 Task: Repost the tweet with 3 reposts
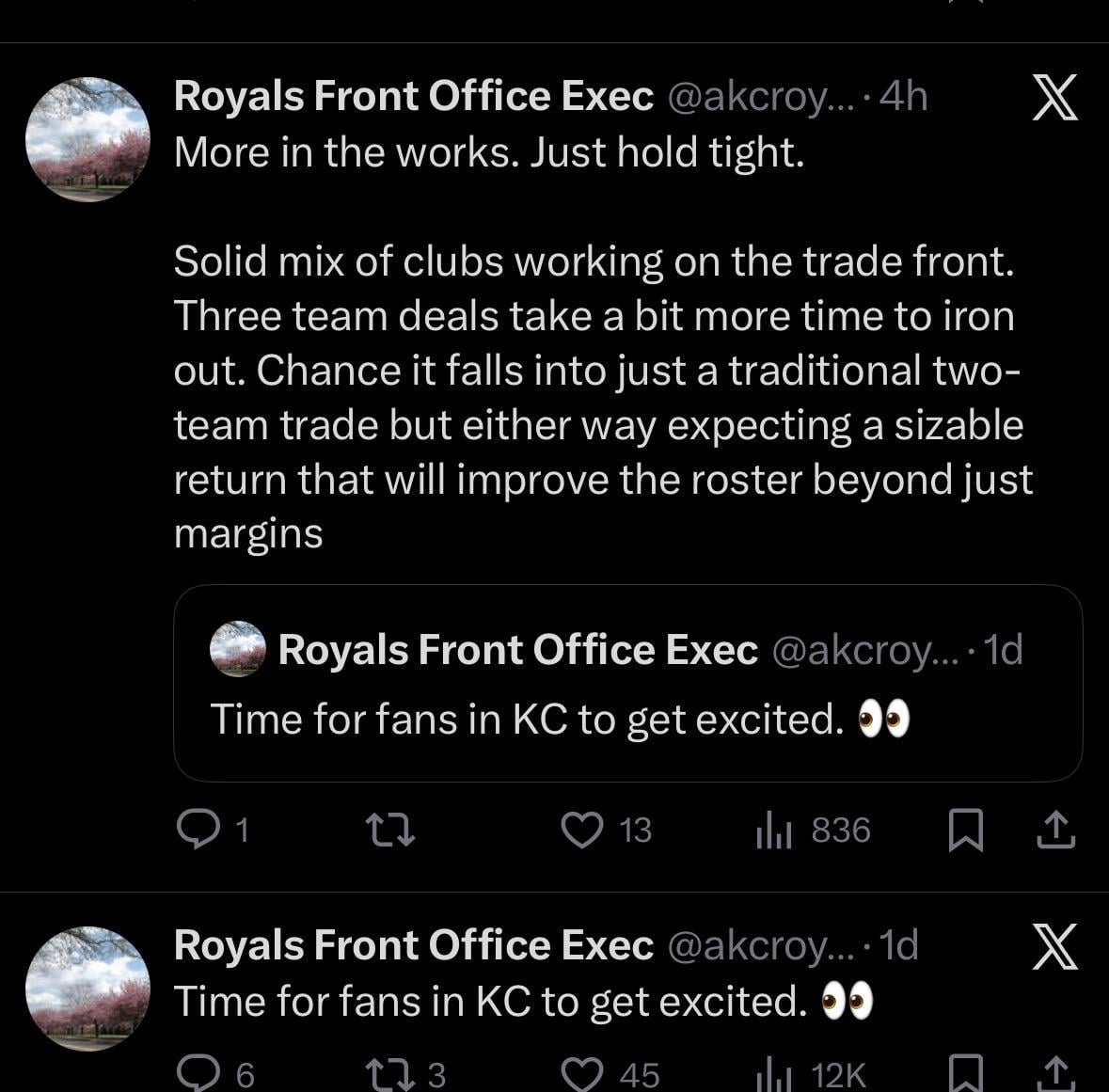pos(388,1073)
